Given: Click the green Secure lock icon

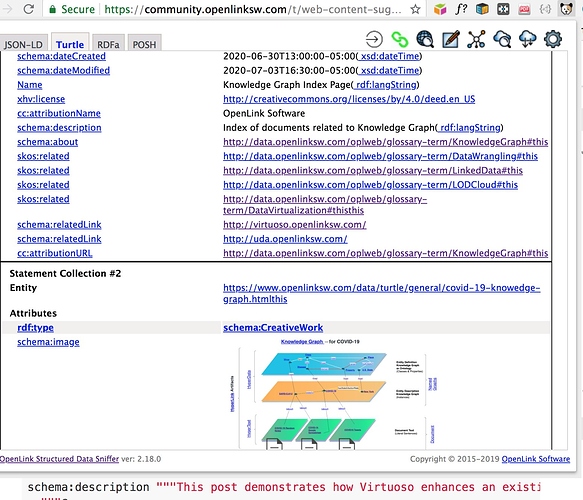Looking at the screenshot, I should (x=53, y=9).
